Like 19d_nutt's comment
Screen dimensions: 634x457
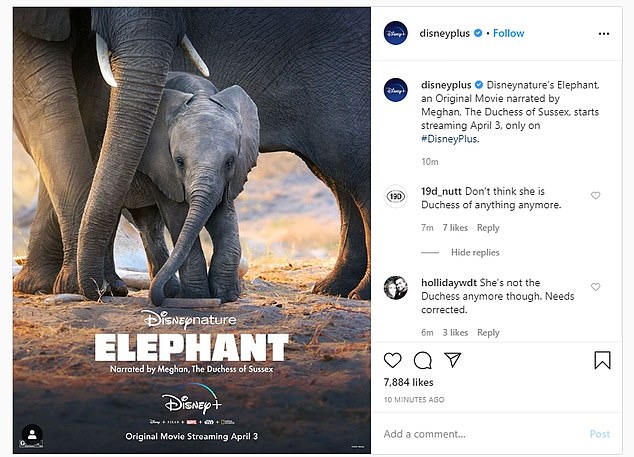point(596,196)
